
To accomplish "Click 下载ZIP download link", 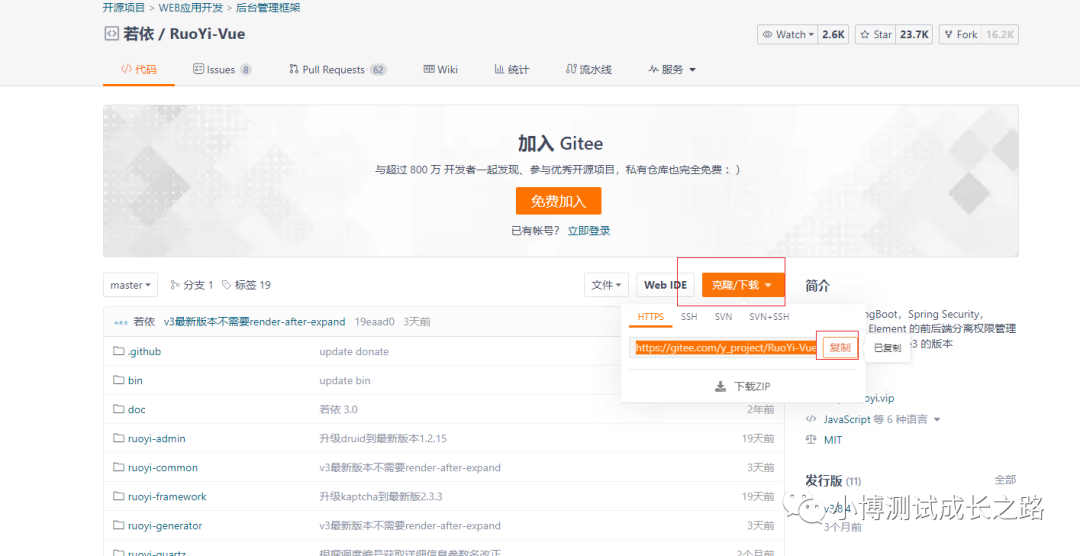I will pos(751,387).
